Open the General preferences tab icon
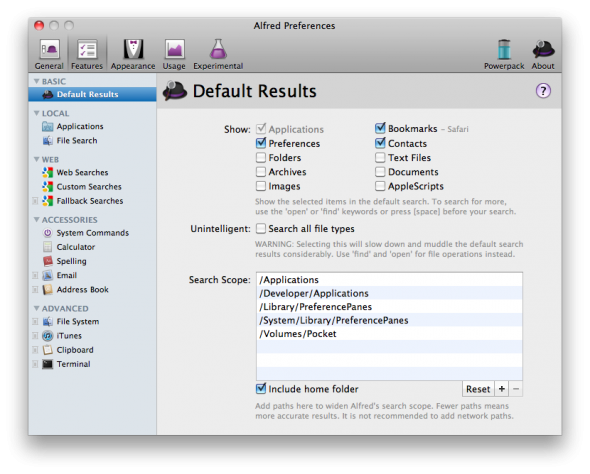The image size is (590, 474). tap(49, 49)
